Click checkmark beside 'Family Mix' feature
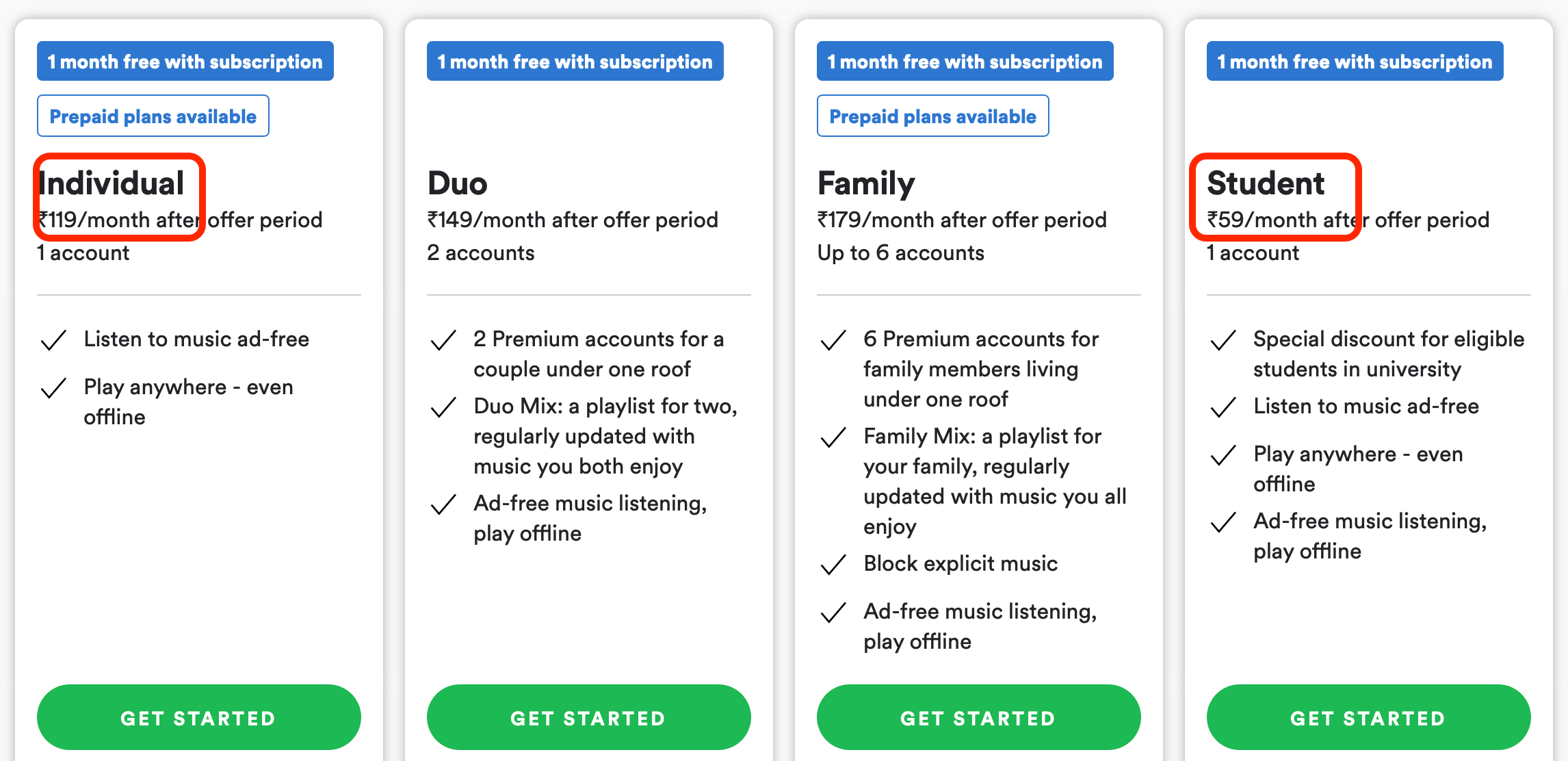The width and height of the screenshot is (1568, 761). point(833,437)
